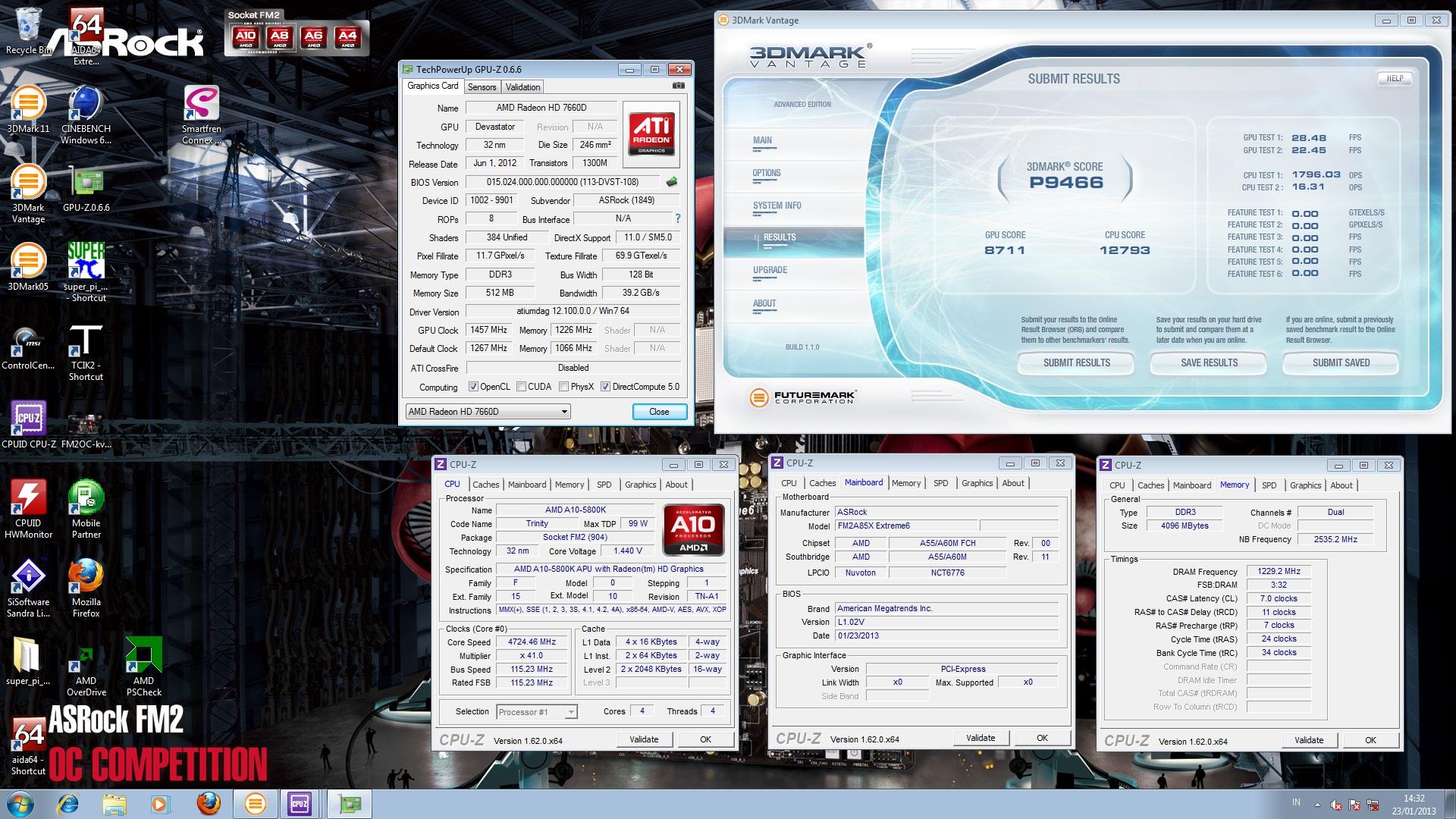Click taskbar clock showing 14:32
The height and width of the screenshot is (819, 1456).
click(x=1414, y=805)
